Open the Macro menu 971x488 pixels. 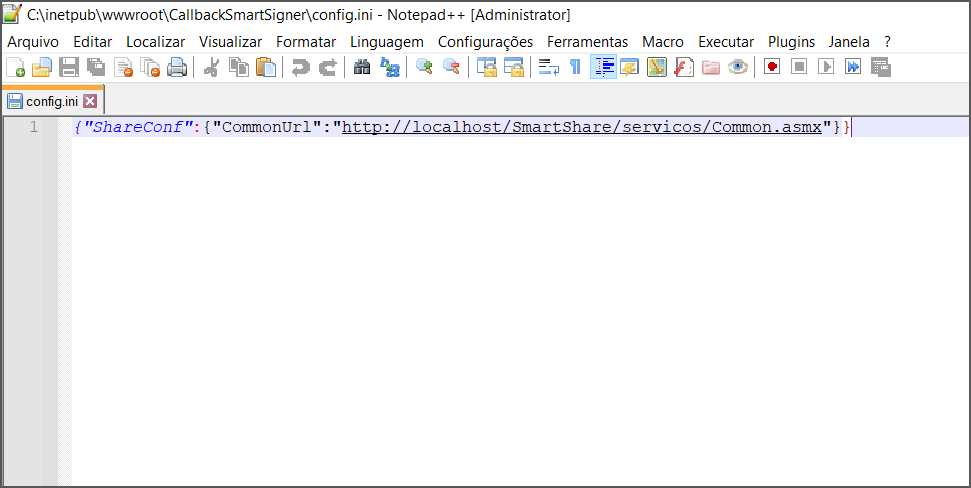[663, 42]
